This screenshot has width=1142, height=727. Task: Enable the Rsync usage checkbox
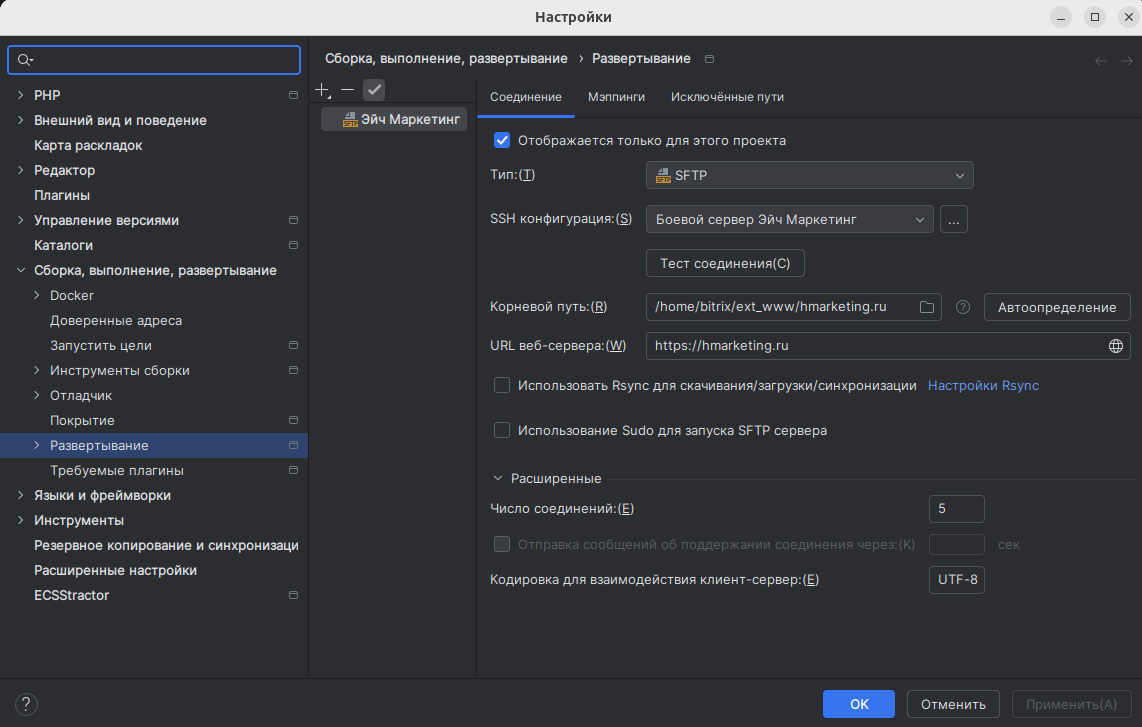(x=502, y=385)
